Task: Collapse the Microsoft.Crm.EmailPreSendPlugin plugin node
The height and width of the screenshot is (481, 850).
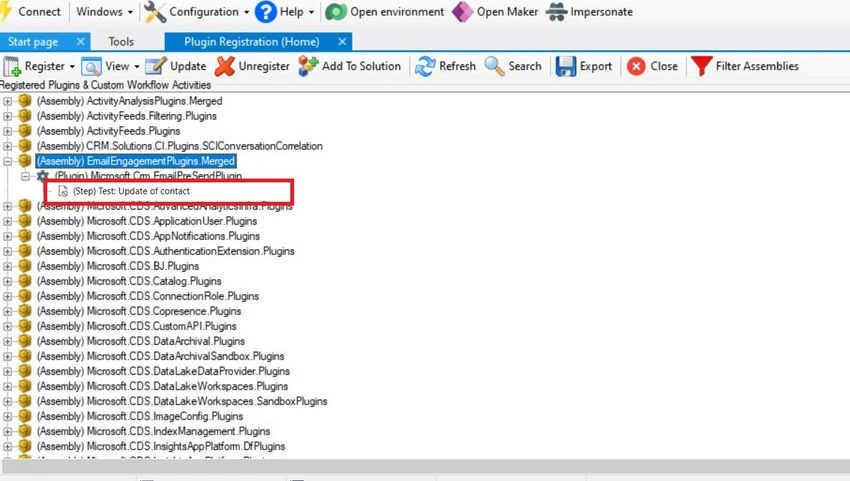Action: (x=25, y=176)
